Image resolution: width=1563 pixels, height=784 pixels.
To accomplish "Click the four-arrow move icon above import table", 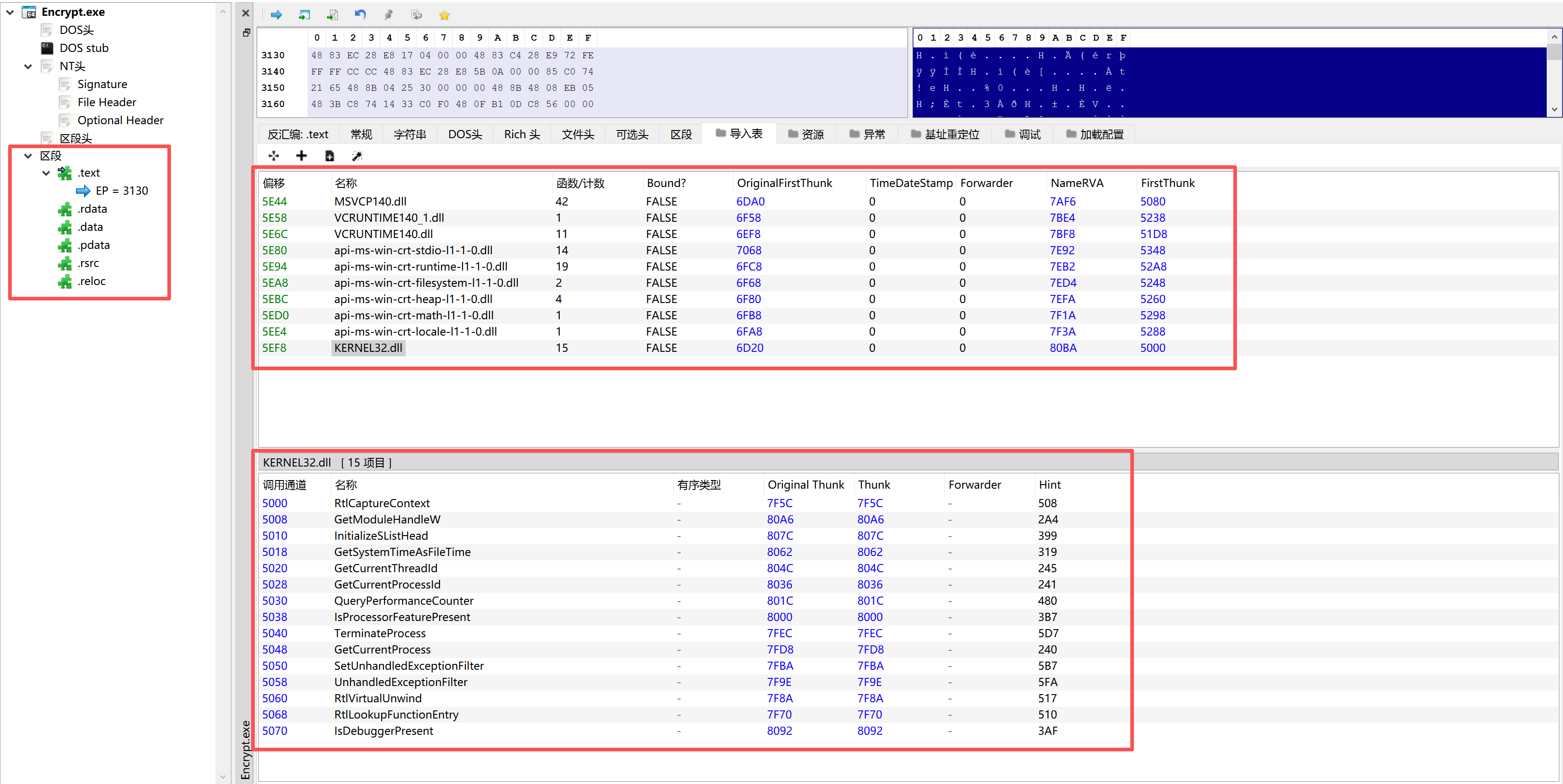I will (x=274, y=156).
